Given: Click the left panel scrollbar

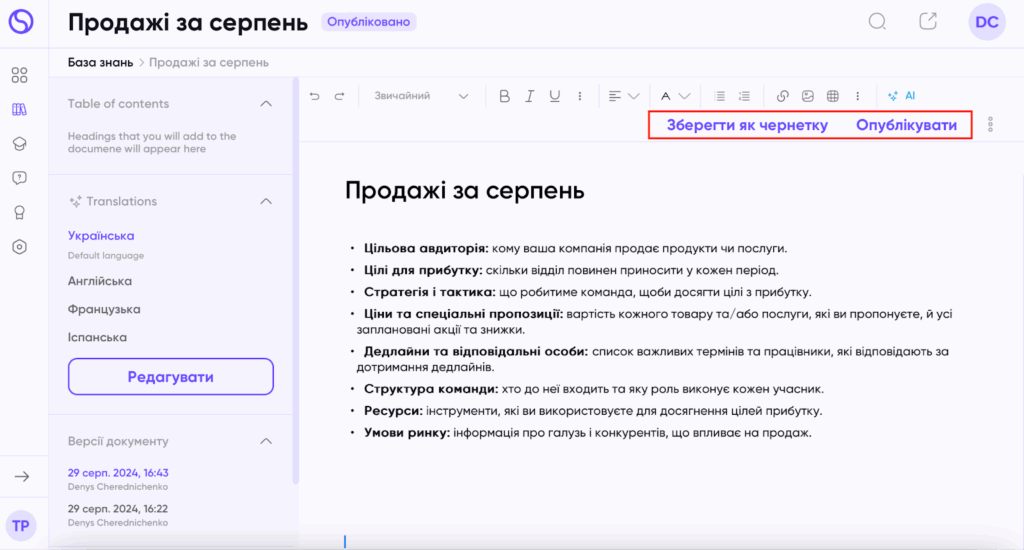Looking at the screenshot, I should [296, 281].
